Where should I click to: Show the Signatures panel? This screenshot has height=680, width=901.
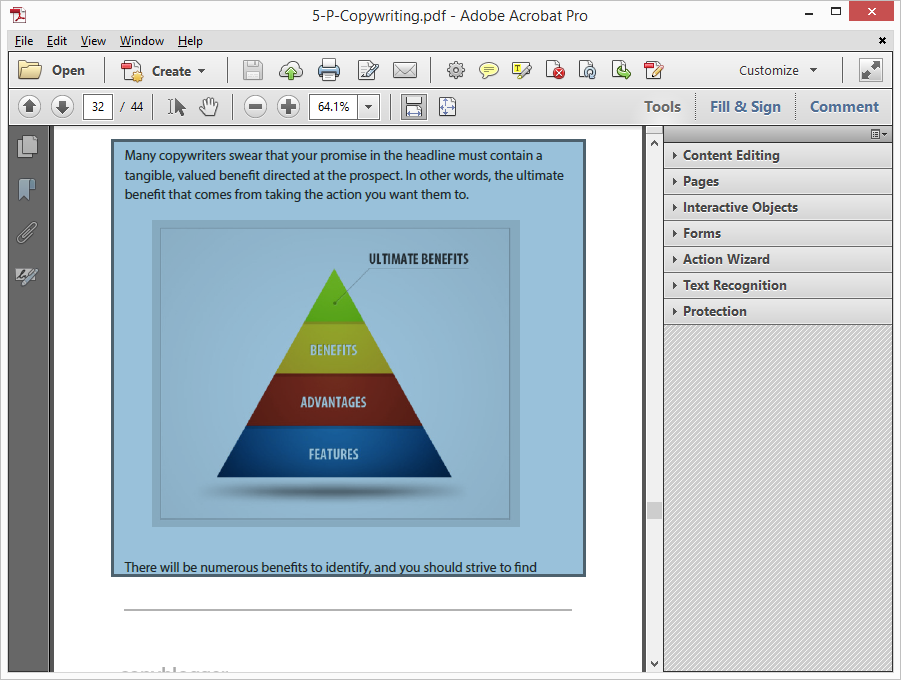pos(27,276)
